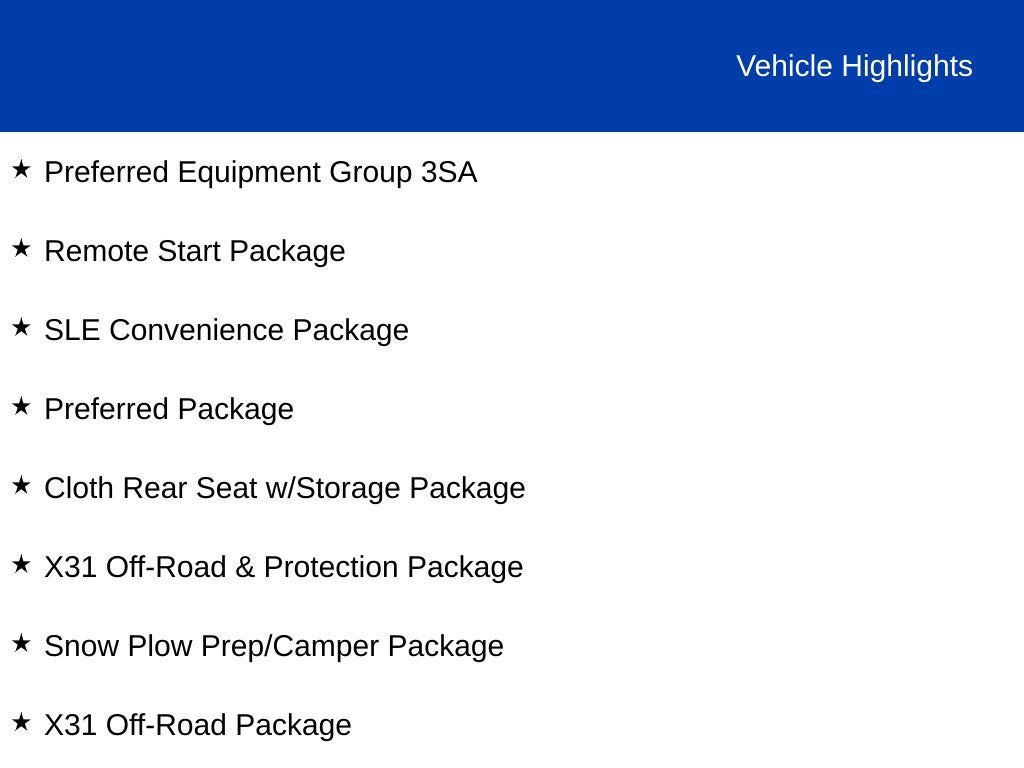Click star beside X31 Off-Road & Protection Package

pos(21,564)
